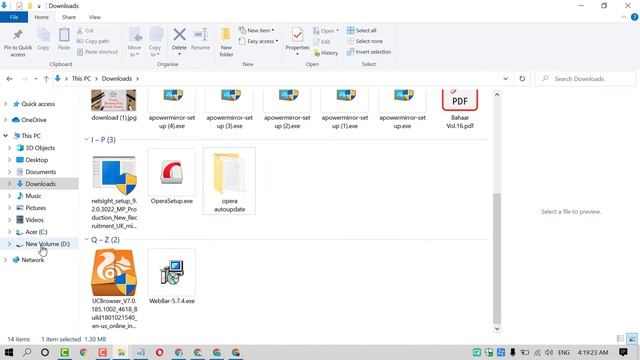Click Downloads in the address bar
The image size is (640, 360).
coord(117,78)
